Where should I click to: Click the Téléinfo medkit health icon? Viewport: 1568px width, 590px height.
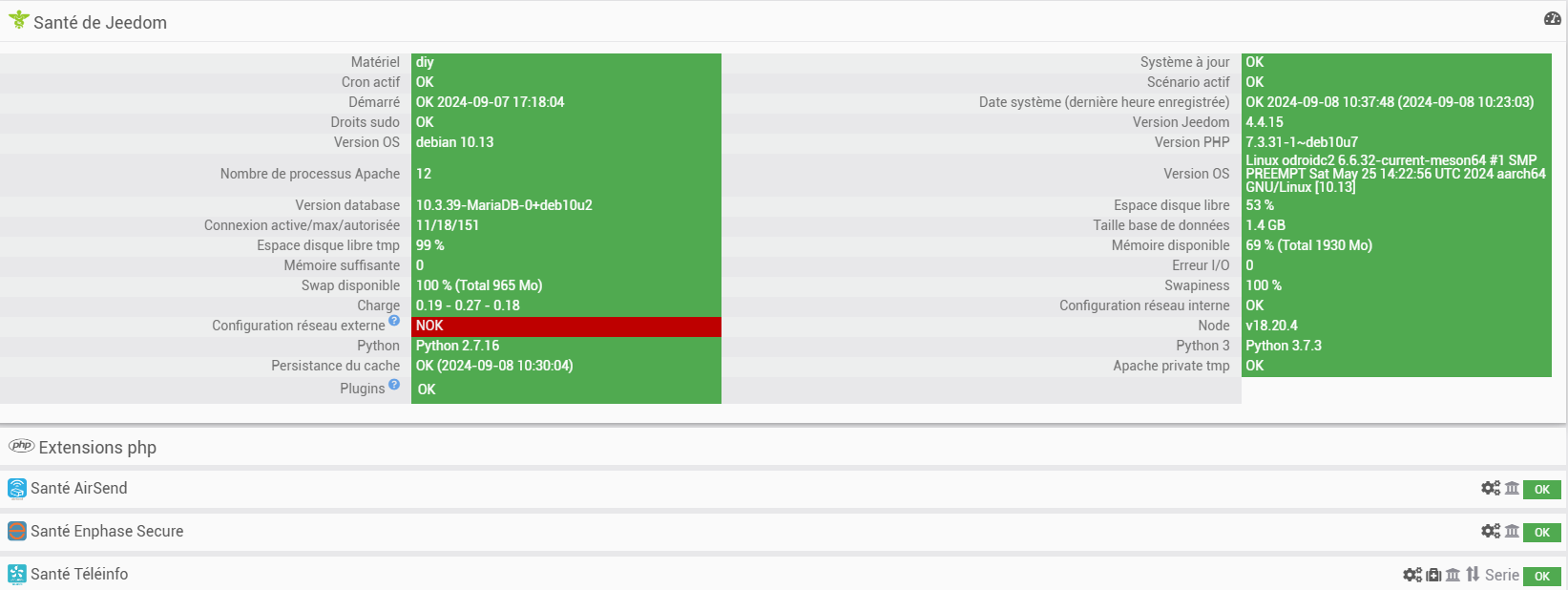(x=1433, y=575)
